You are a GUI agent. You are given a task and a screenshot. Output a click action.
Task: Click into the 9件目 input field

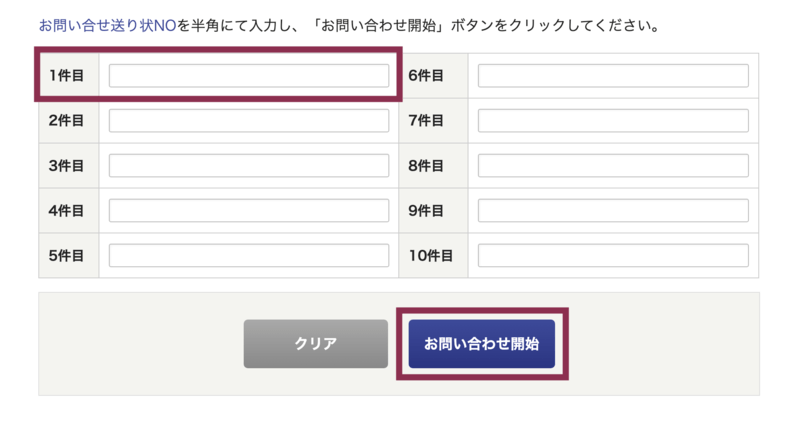[613, 211]
